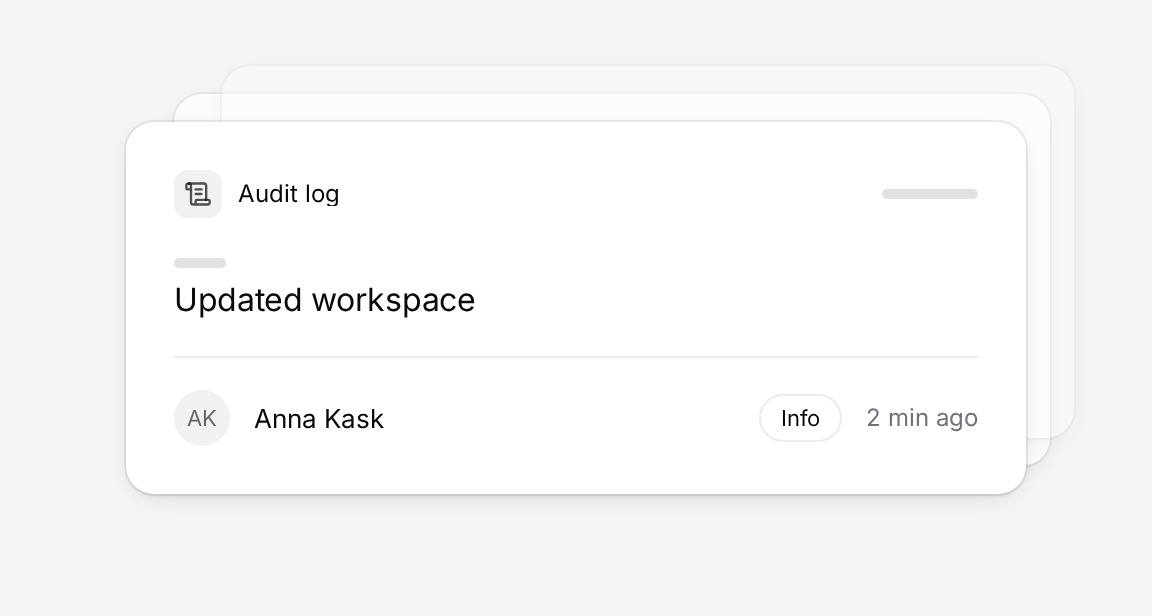
Task: Click the middle card's exposed top-left strip
Action: (x=197, y=107)
